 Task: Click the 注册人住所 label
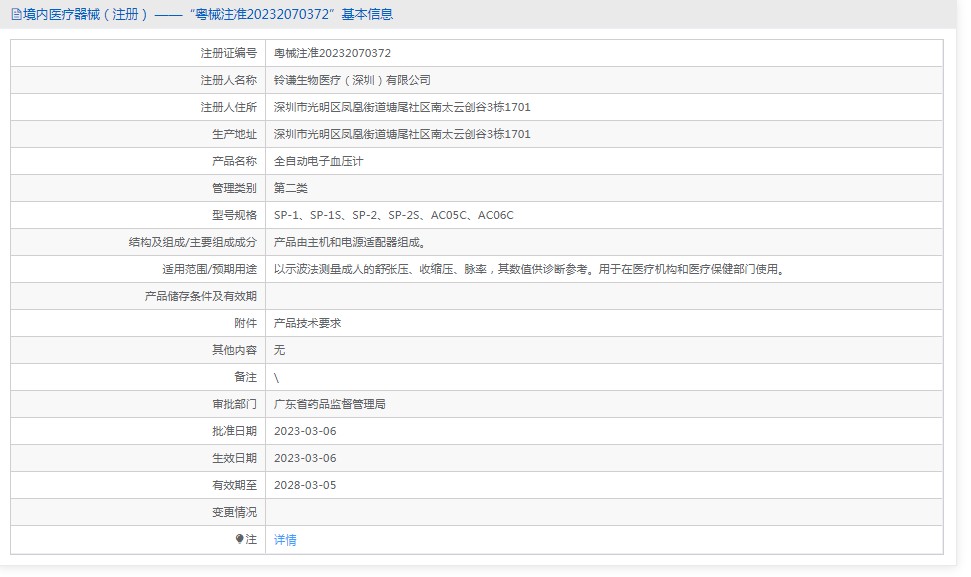point(229,107)
